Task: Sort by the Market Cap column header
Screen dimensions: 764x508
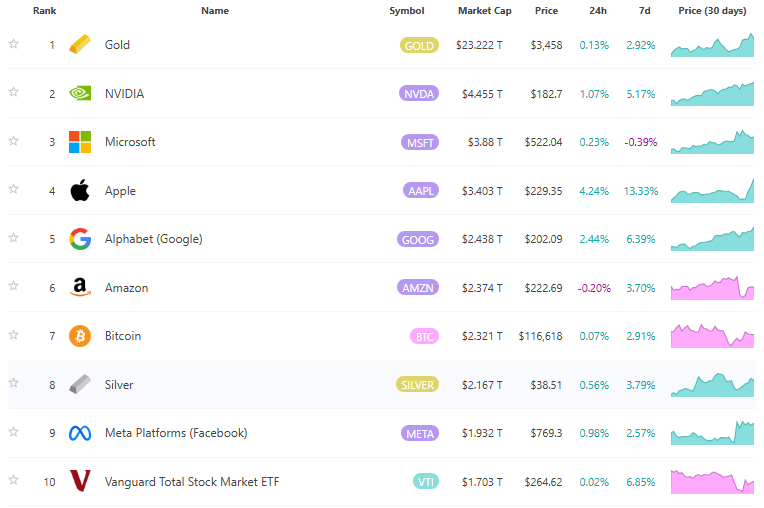Action: pos(485,11)
